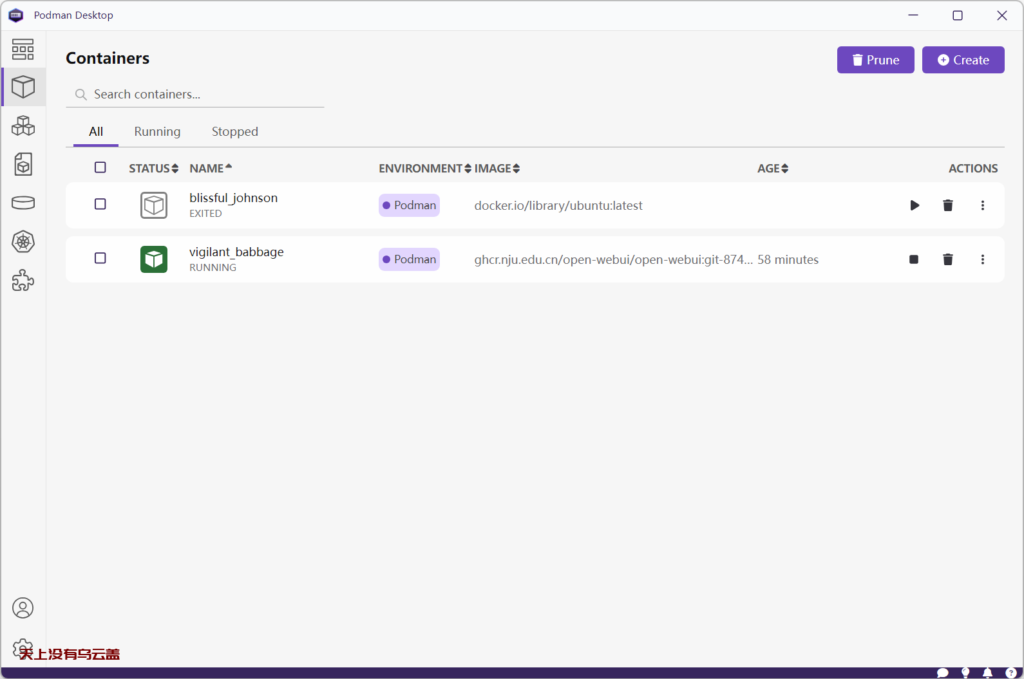Check the blissful_johnson row checkbox
The image size is (1024, 679).
100,204
